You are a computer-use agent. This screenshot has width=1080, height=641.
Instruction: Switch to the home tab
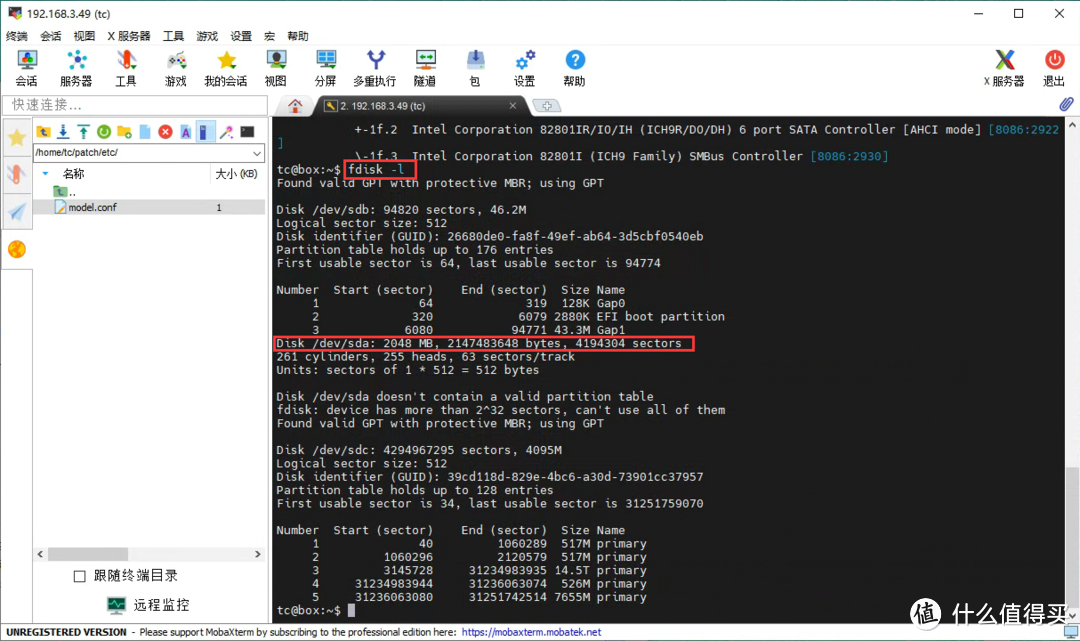click(295, 106)
